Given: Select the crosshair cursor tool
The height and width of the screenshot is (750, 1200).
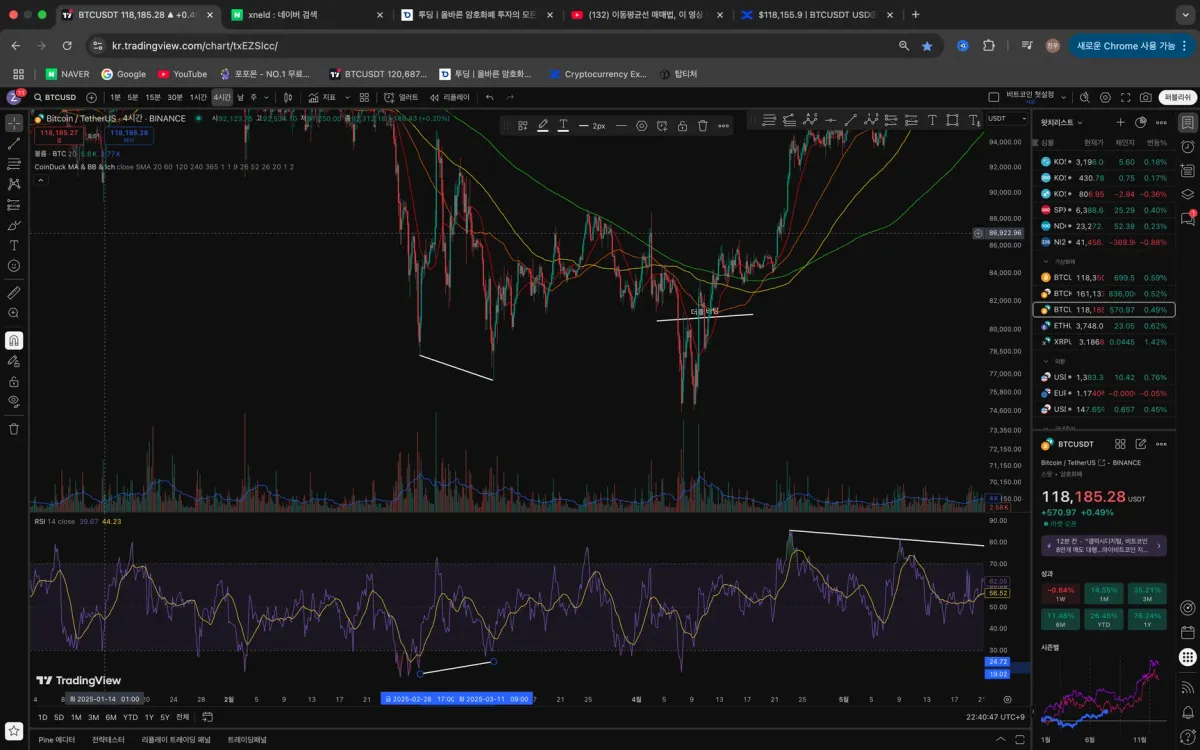Looking at the screenshot, I should point(14,123).
